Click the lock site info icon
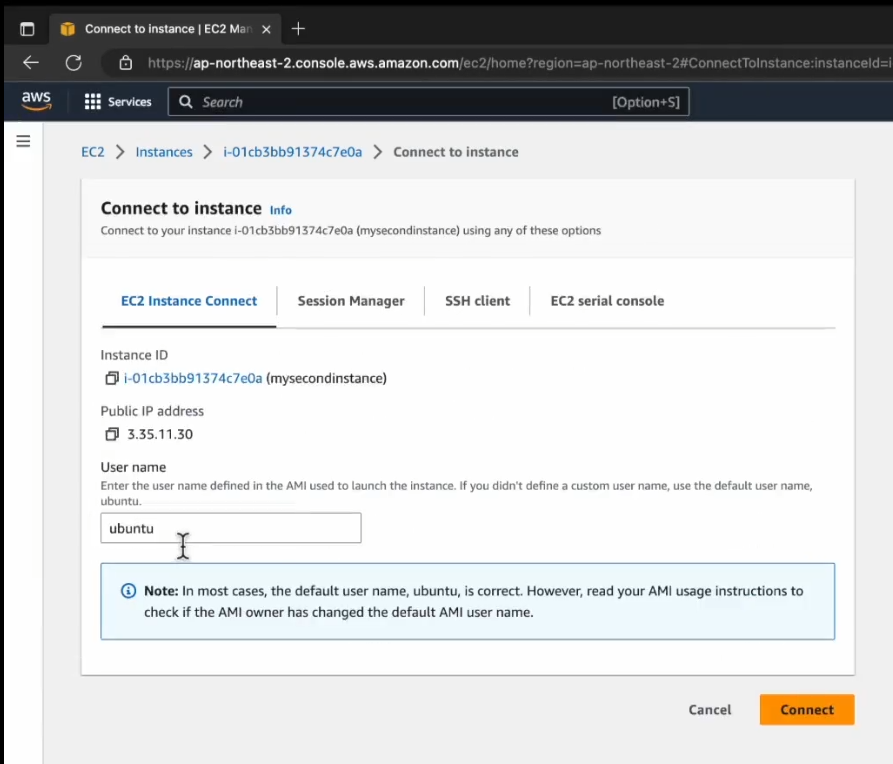893x764 pixels. pyautogui.click(x=126, y=63)
